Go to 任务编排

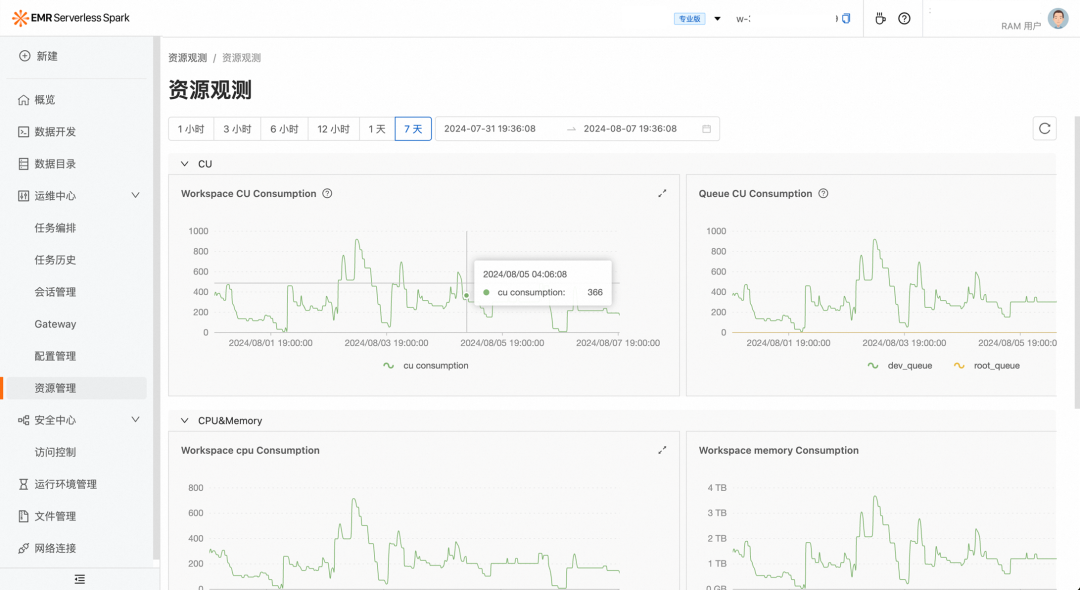tap(55, 228)
